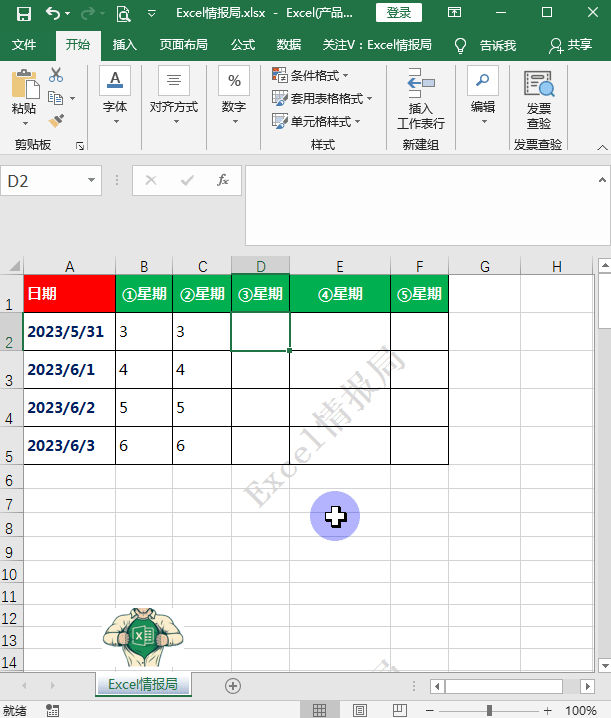Open the 数字 number format group
611x718 pixels.
[234, 96]
